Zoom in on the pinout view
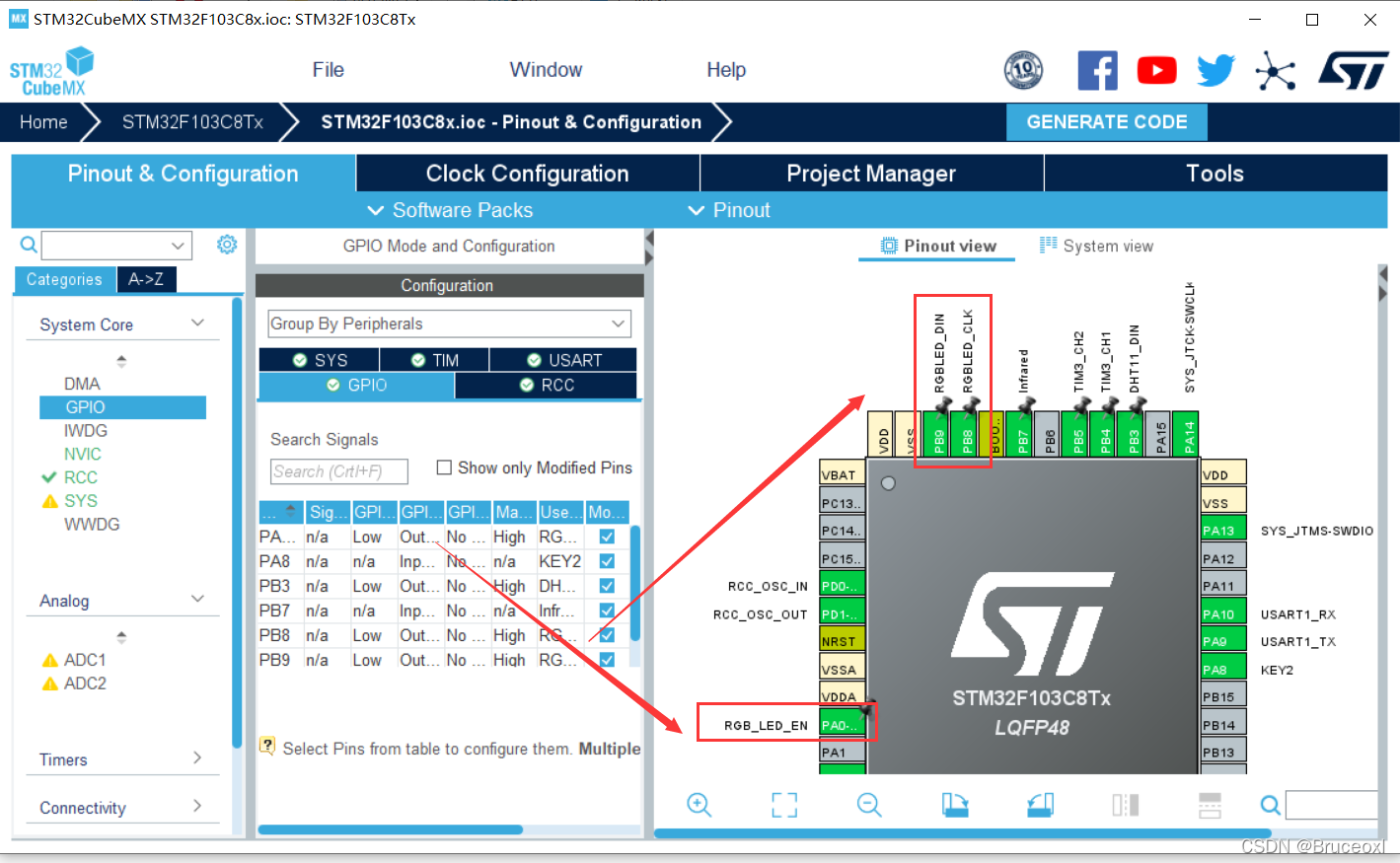Image resolution: width=1400 pixels, height=863 pixels. (700, 805)
